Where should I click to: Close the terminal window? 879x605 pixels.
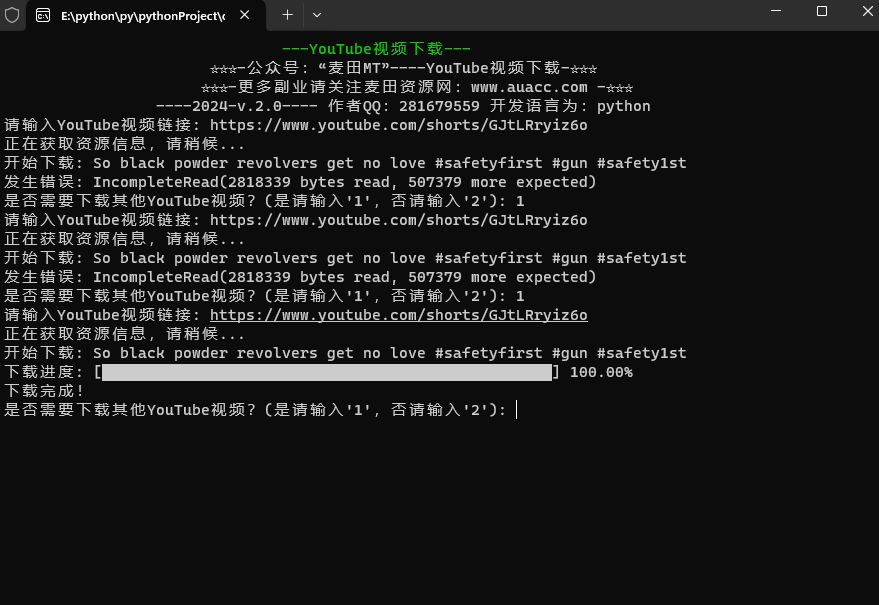tap(867, 11)
